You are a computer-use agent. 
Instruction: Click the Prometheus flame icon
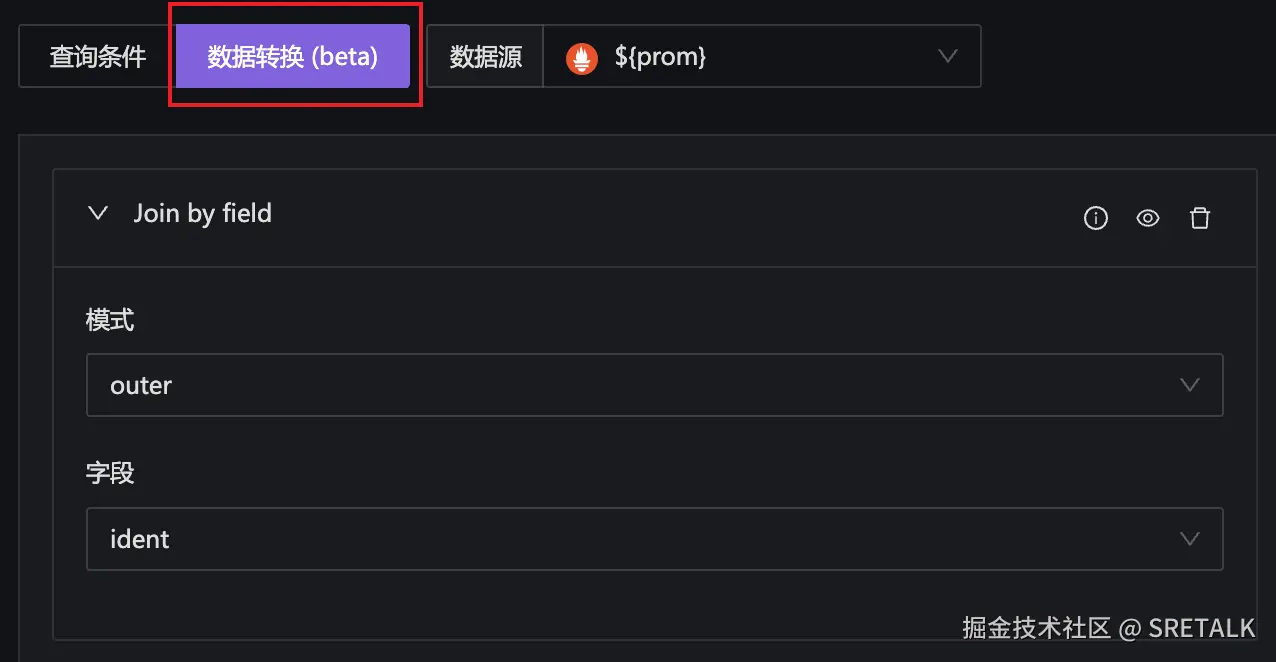[x=582, y=58]
